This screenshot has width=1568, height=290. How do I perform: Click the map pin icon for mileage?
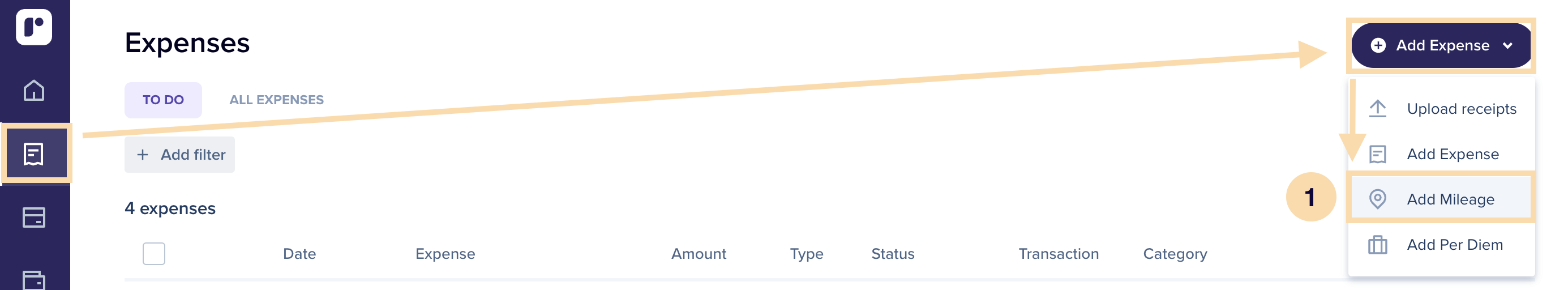click(x=1377, y=199)
